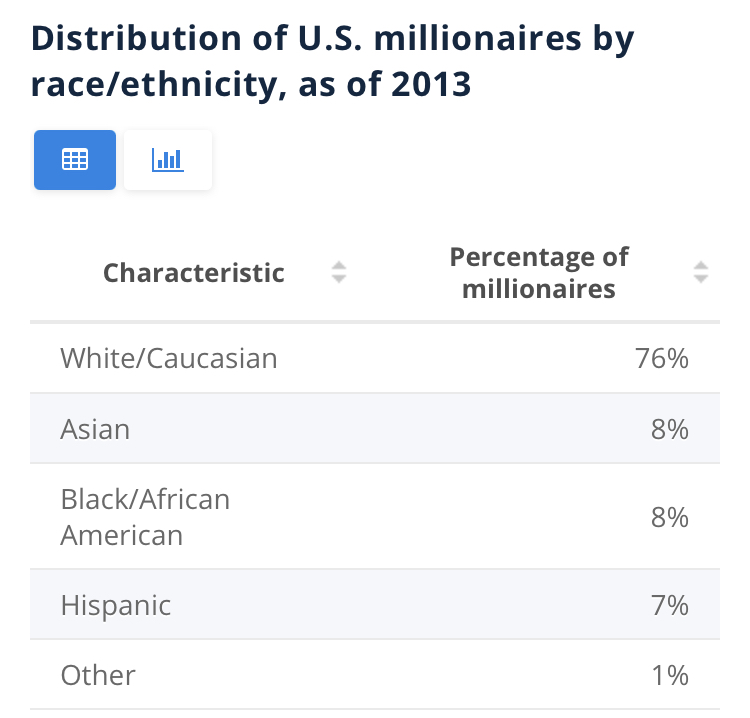Viewport: 750px width, 718px height.
Task: Select the Other row label
Action: point(98,675)
